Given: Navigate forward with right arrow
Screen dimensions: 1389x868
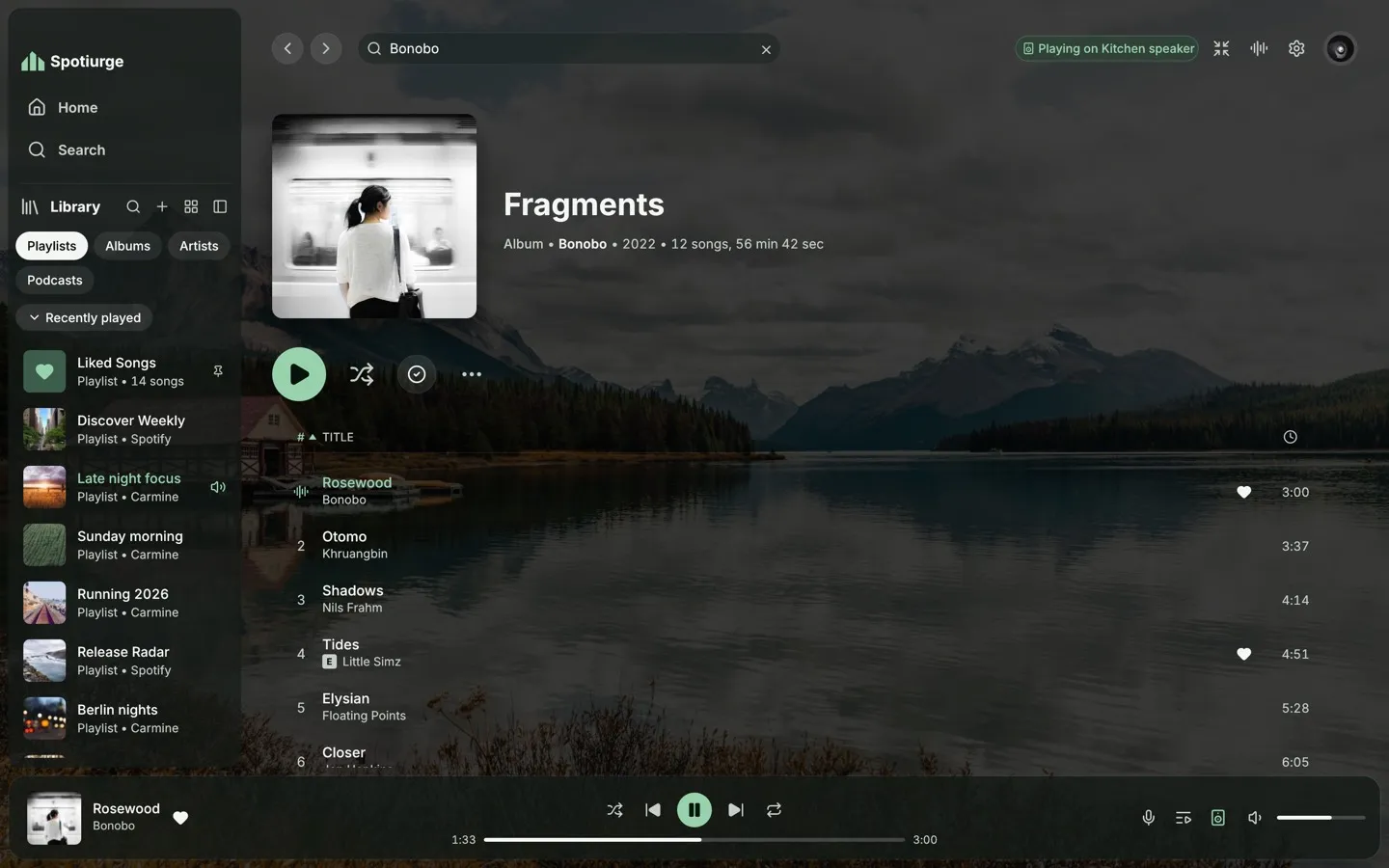Looking at the screenshot, I should 326,48.
